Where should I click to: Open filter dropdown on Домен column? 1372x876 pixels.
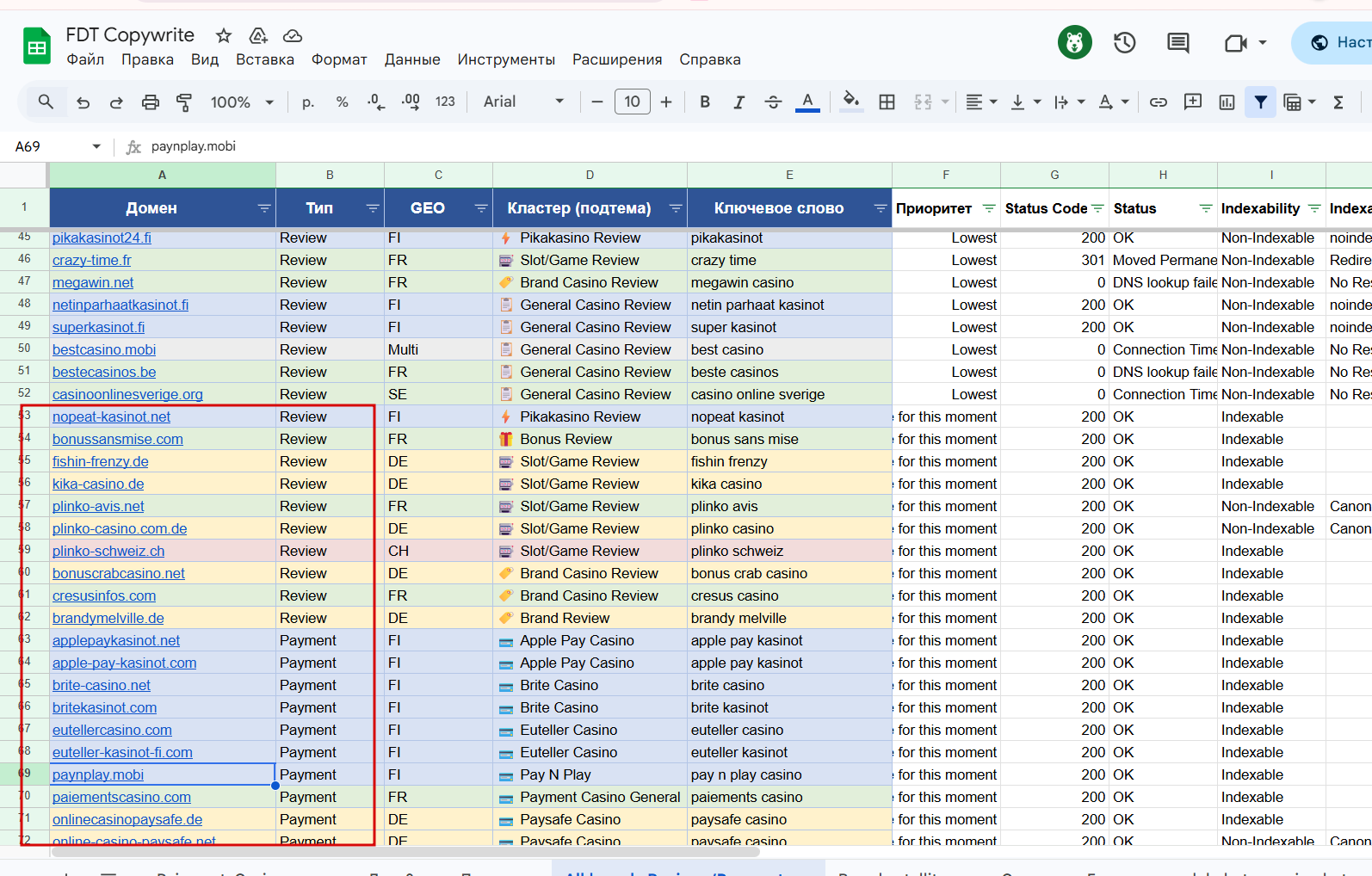click(263, 208)
